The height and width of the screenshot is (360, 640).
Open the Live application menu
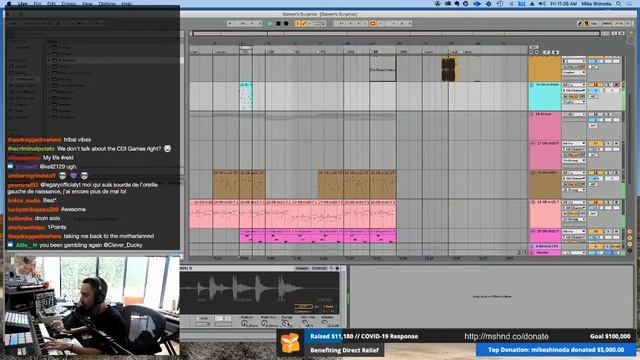tap(22, 4)
